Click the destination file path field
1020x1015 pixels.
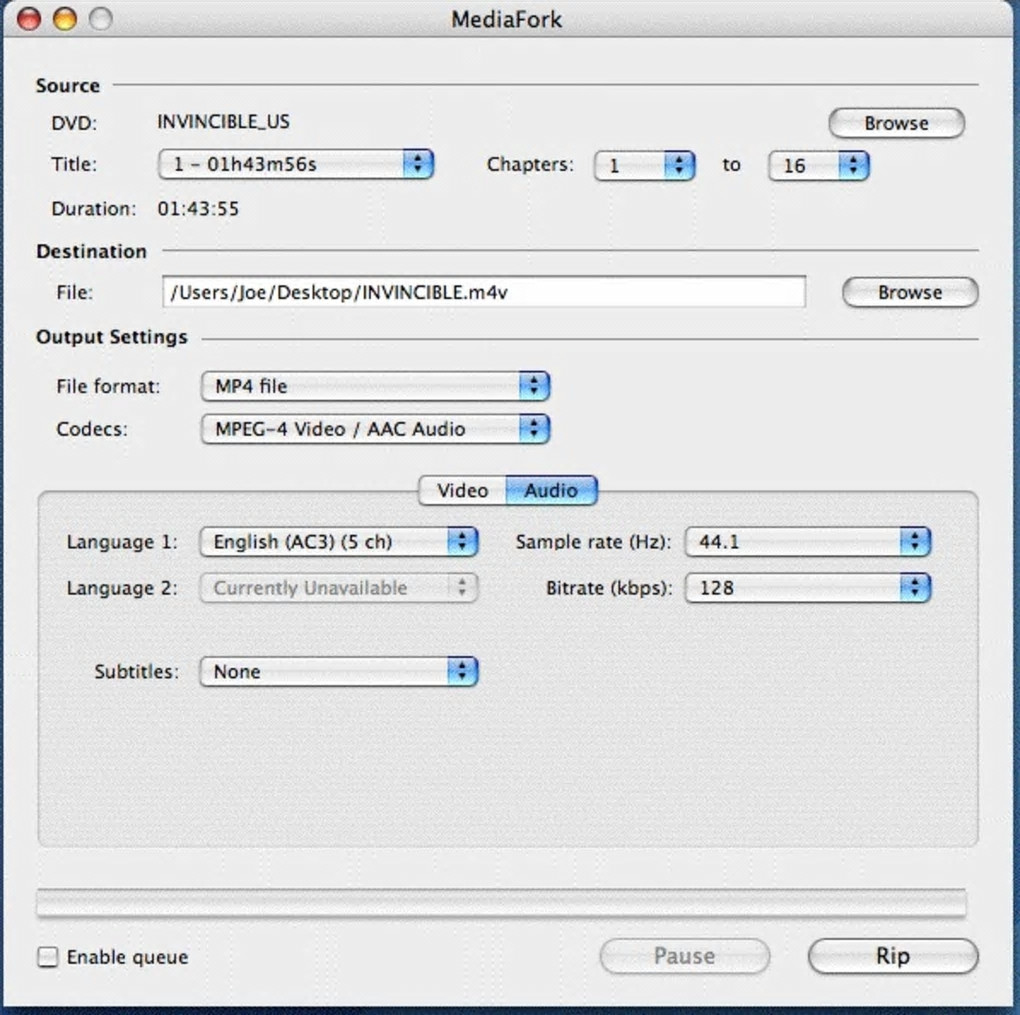(484, 291)
